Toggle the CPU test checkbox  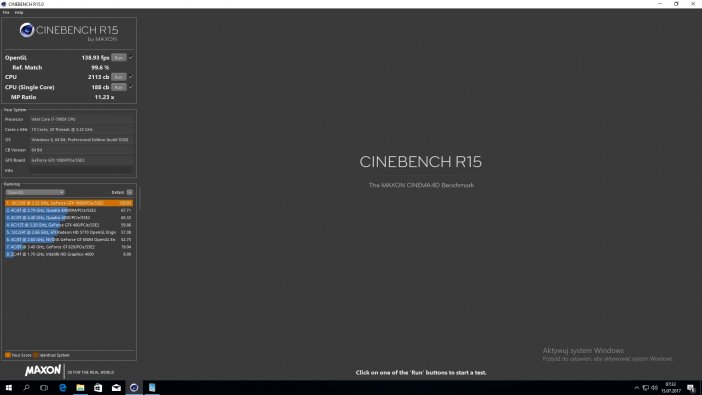(x=131, y=77)
